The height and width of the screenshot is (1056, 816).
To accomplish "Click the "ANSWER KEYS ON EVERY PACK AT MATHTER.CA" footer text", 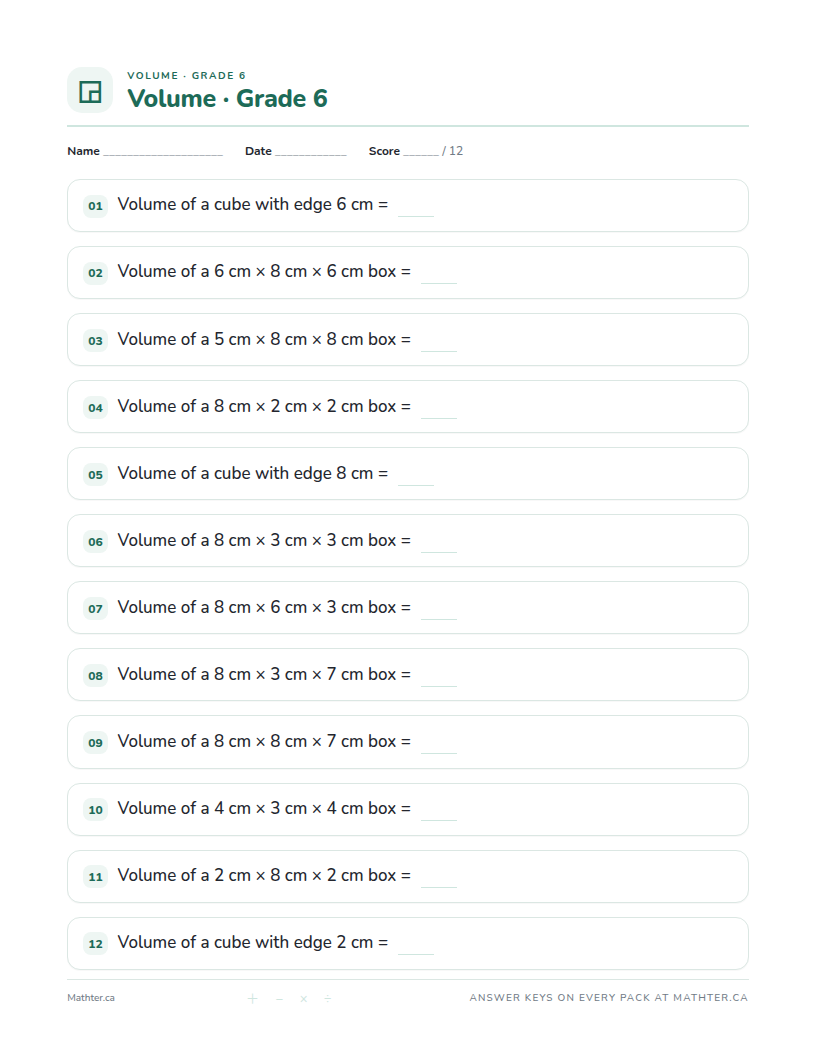I will [x=609, y=997].
